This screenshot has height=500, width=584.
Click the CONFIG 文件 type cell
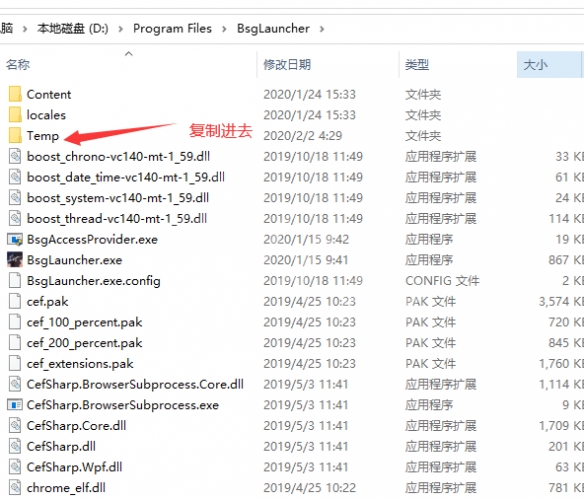442,281
